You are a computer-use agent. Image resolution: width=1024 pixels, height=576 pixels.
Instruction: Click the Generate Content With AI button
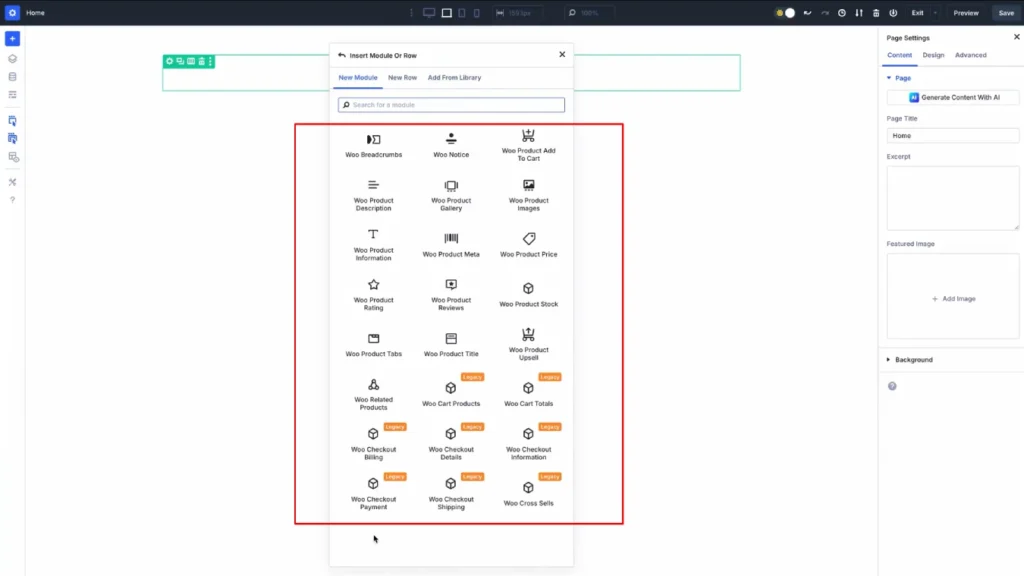coord(951,97)
